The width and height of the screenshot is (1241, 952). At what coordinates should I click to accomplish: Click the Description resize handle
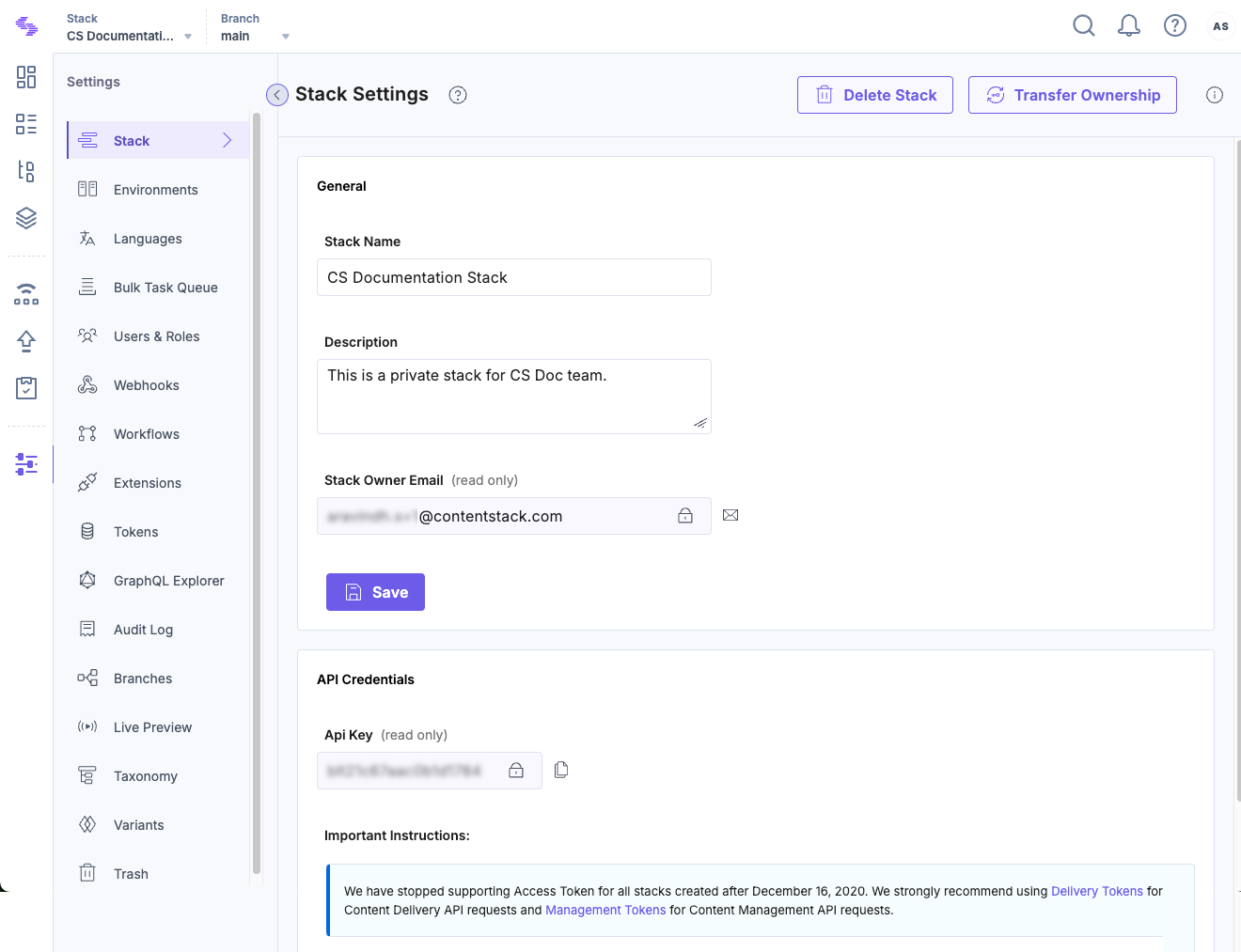pyautogui.click(x=700, y=423)
